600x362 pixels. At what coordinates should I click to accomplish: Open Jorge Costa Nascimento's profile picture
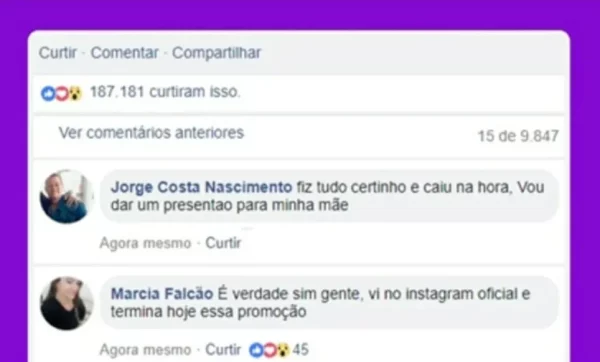67,197
